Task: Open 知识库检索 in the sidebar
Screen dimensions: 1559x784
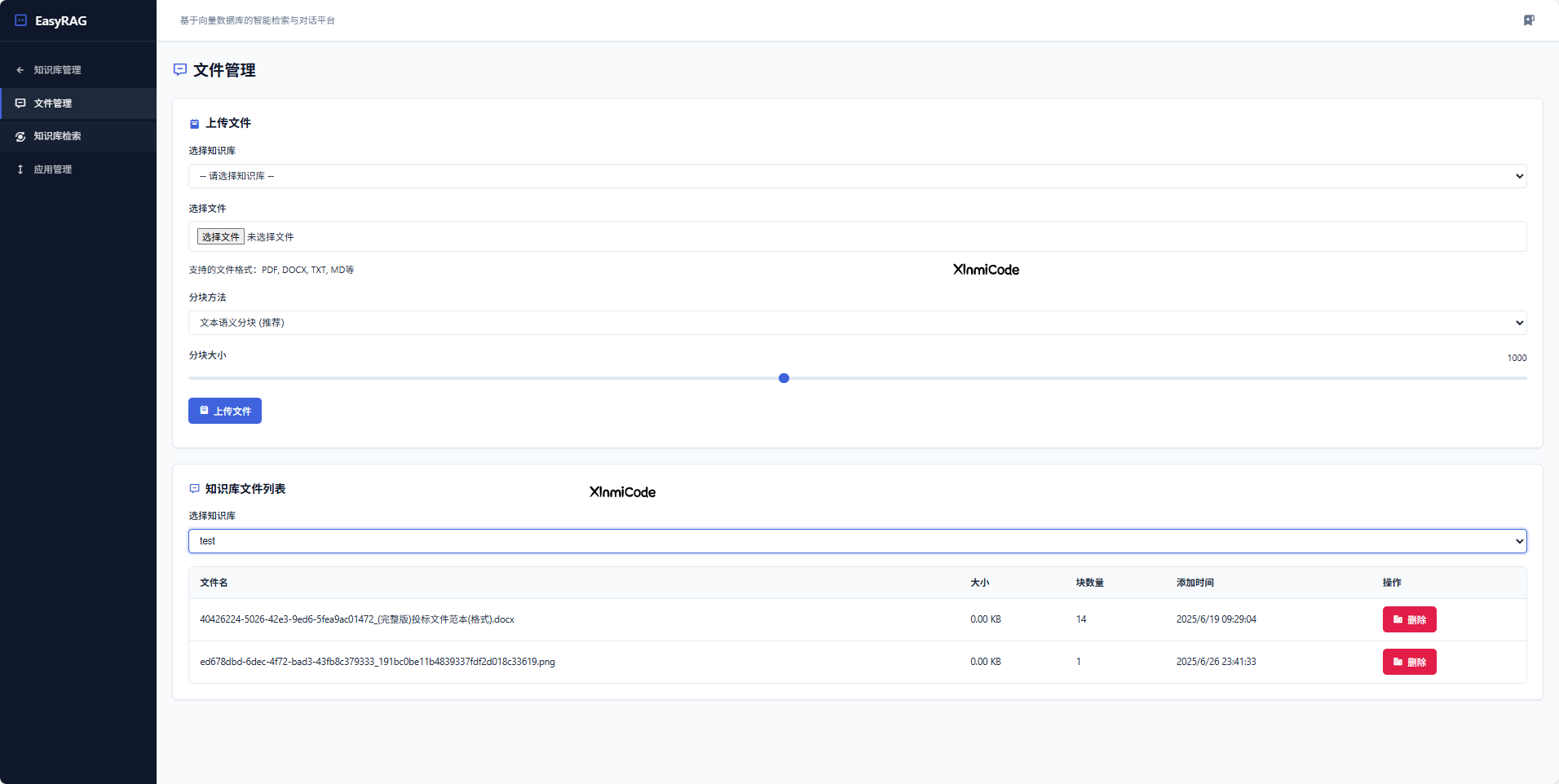Action: pos(57,136)
